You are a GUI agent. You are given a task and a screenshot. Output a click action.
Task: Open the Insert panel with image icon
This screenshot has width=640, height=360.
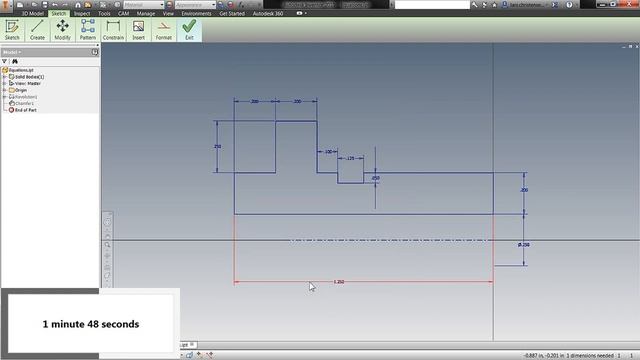coord(138,29)
